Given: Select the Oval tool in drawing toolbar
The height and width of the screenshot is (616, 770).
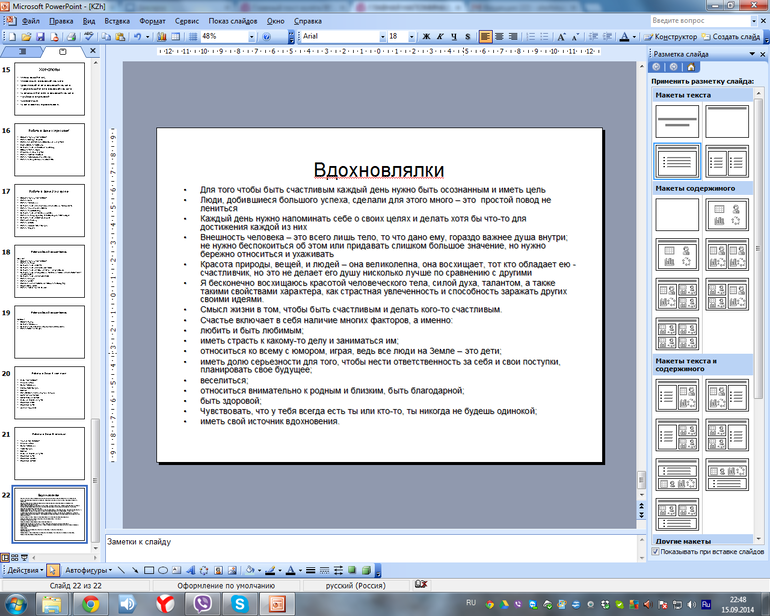Looking at the screenshot, I should 163,570.
